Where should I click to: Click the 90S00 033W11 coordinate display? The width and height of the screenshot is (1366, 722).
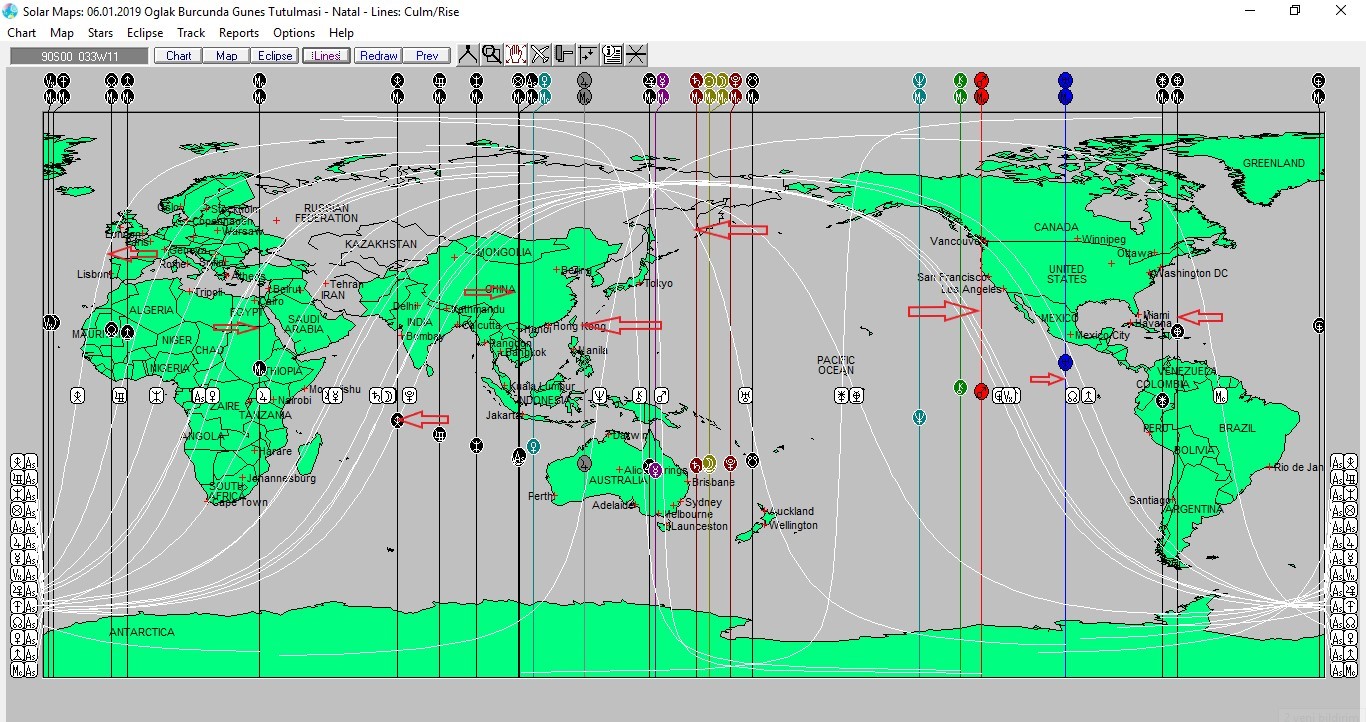(x=79, y=56)
